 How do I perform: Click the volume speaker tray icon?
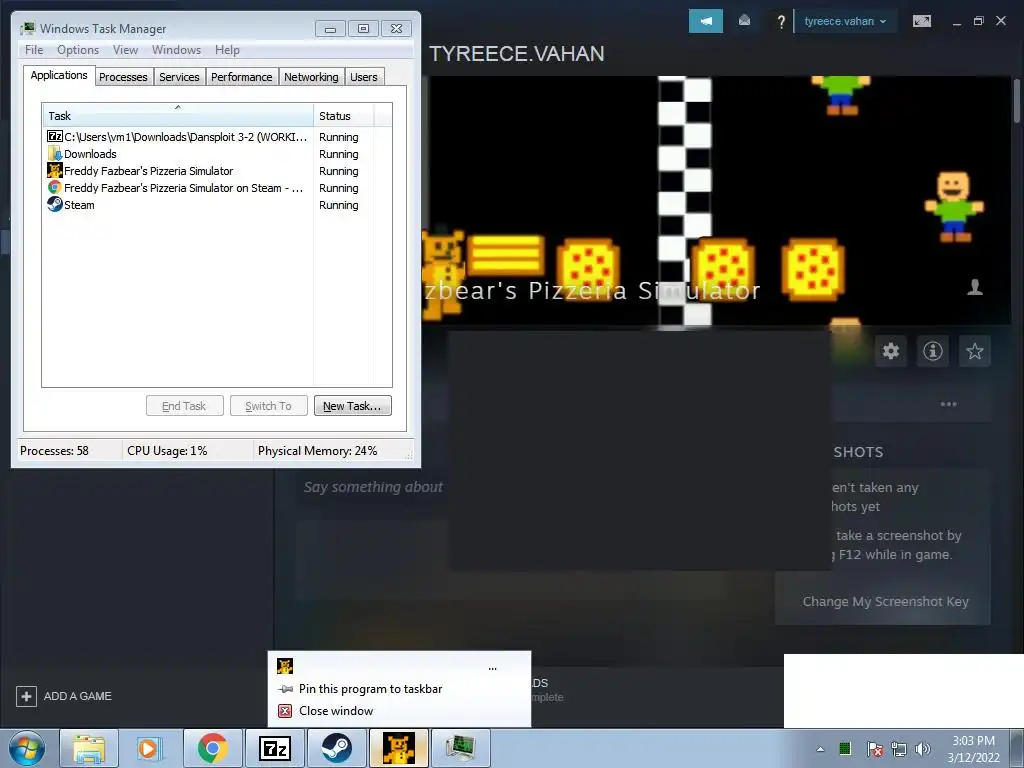pyautogui.click(x=923, y=749)
